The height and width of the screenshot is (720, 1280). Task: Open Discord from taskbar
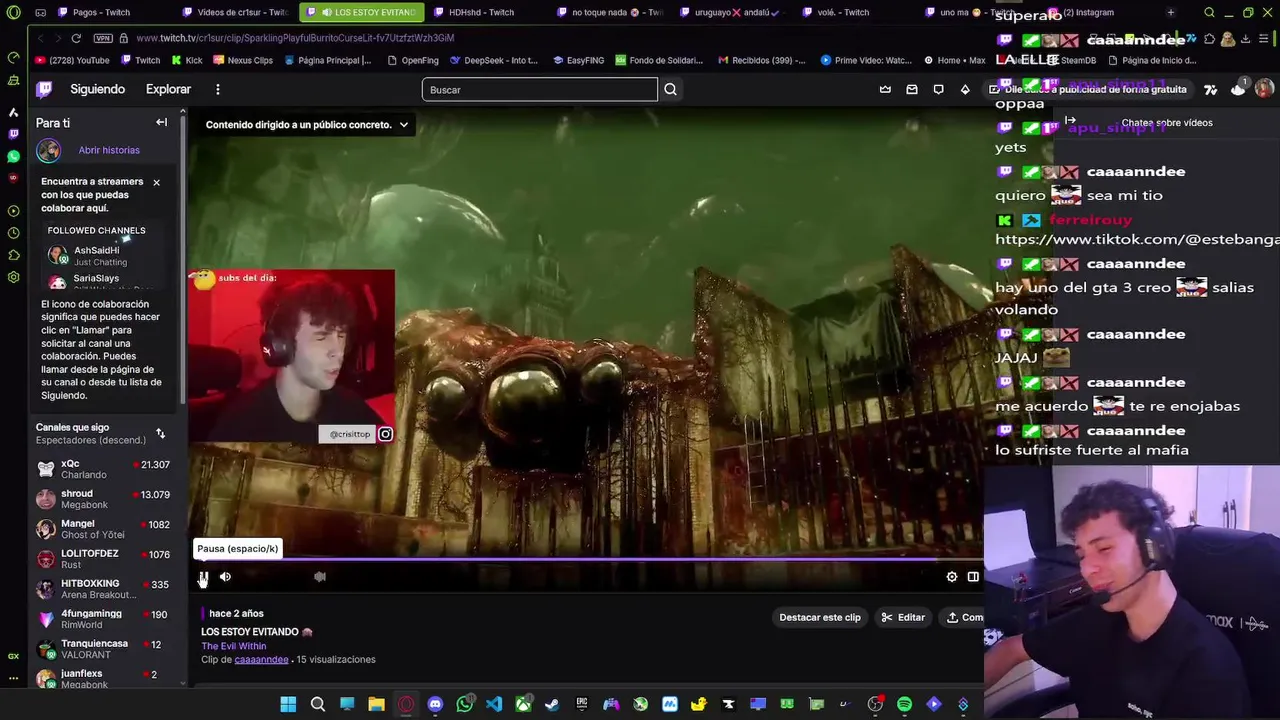(x=435, y=704)
